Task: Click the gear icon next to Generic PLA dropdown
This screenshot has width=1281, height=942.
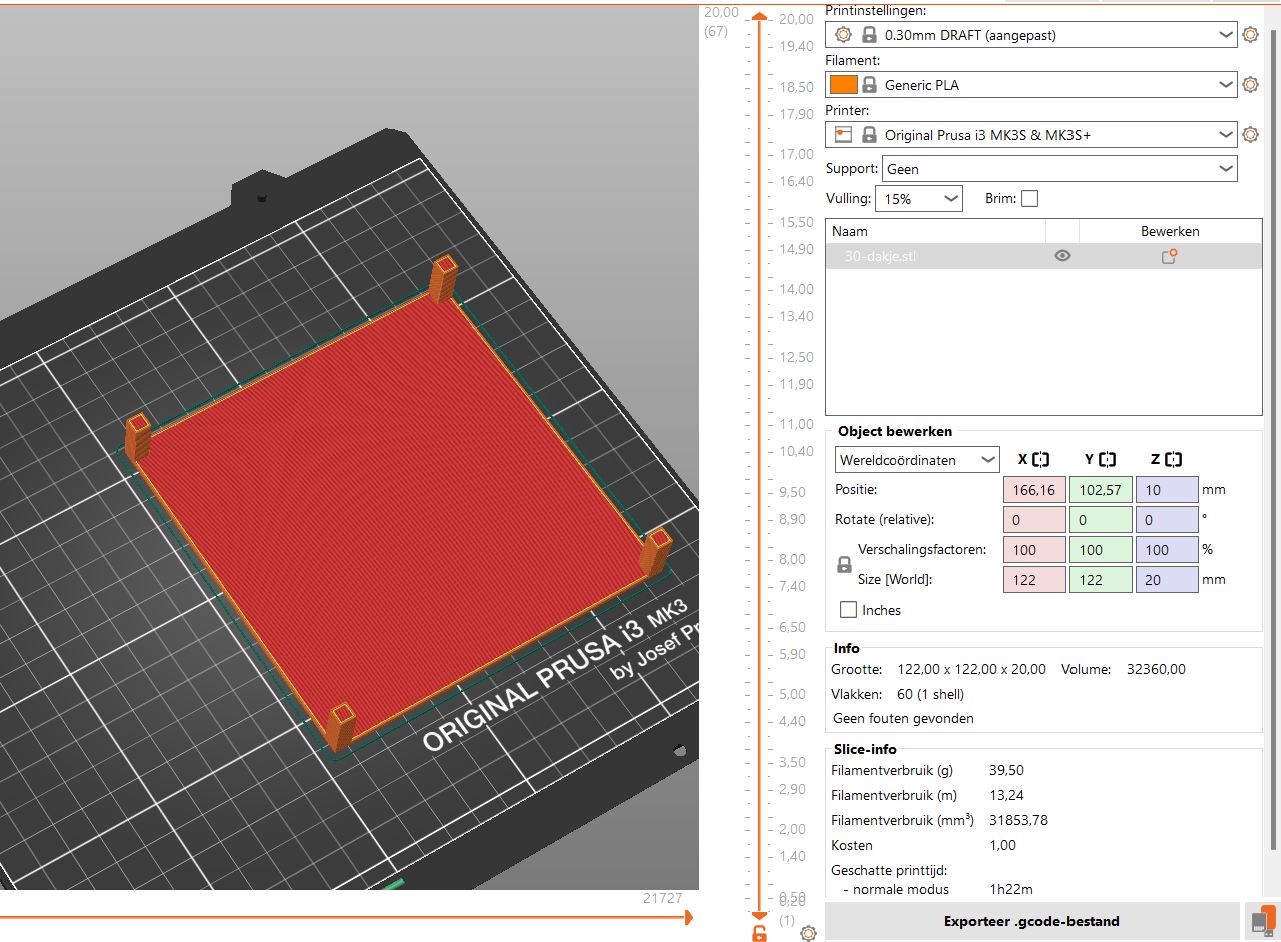Action: click(x=1250, y=85)
